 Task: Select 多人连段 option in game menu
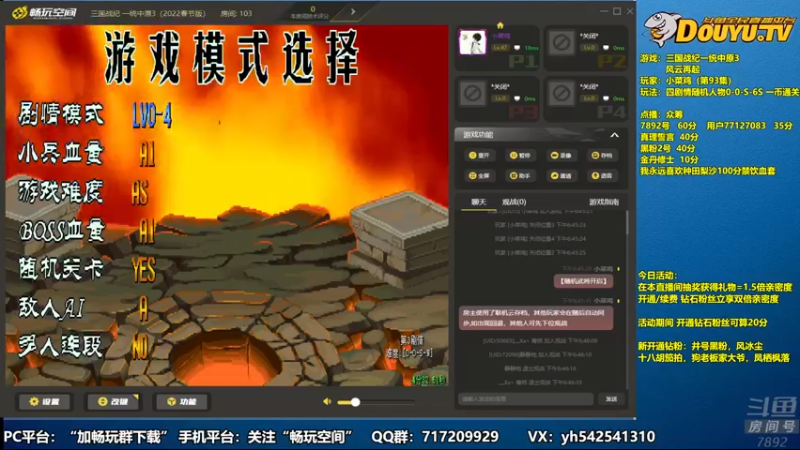[x=61, y=346]
